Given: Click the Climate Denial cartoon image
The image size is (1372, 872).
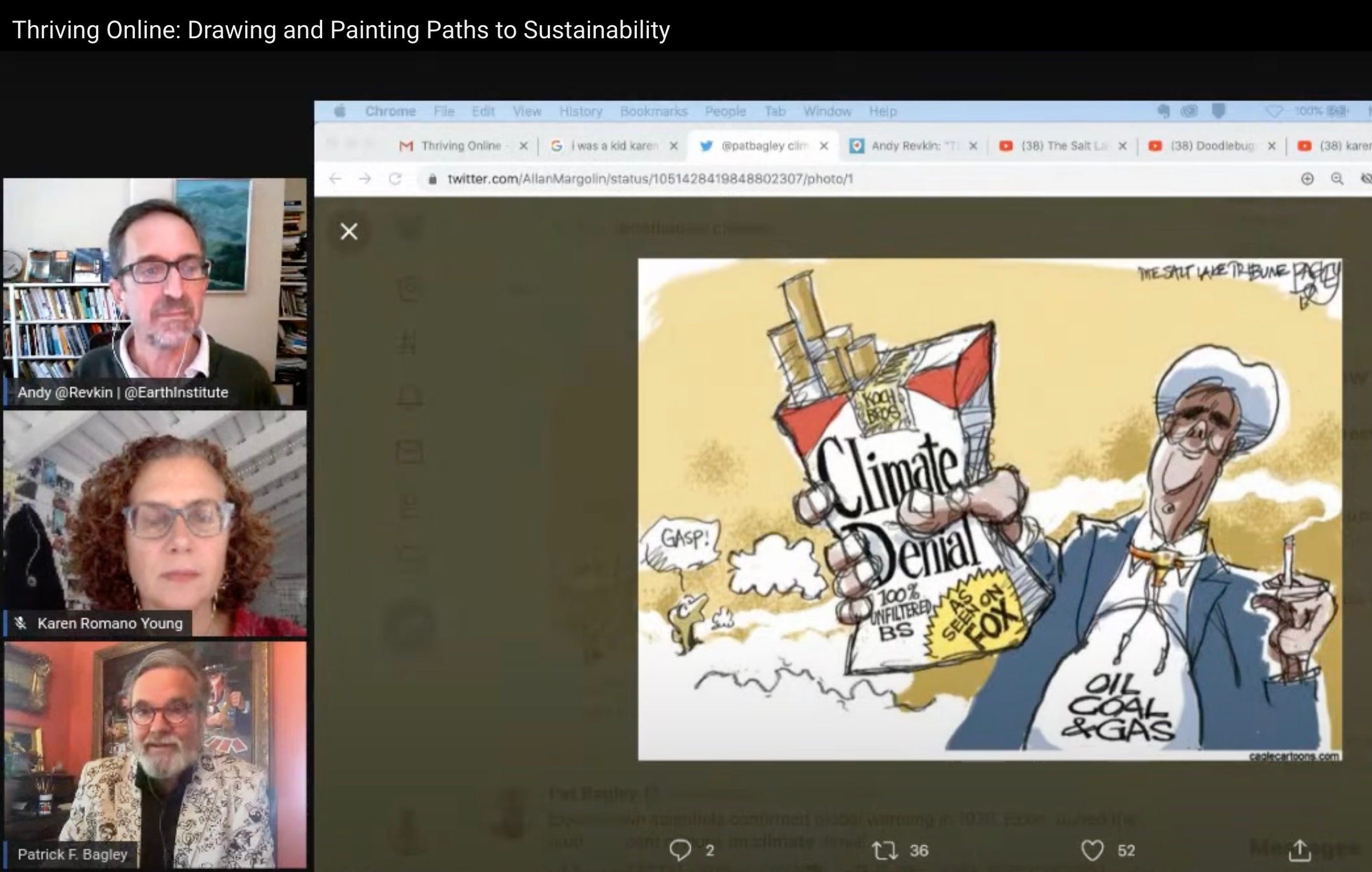Looking at the screenshot, I should pyautogui.click(x=990, y=509).
